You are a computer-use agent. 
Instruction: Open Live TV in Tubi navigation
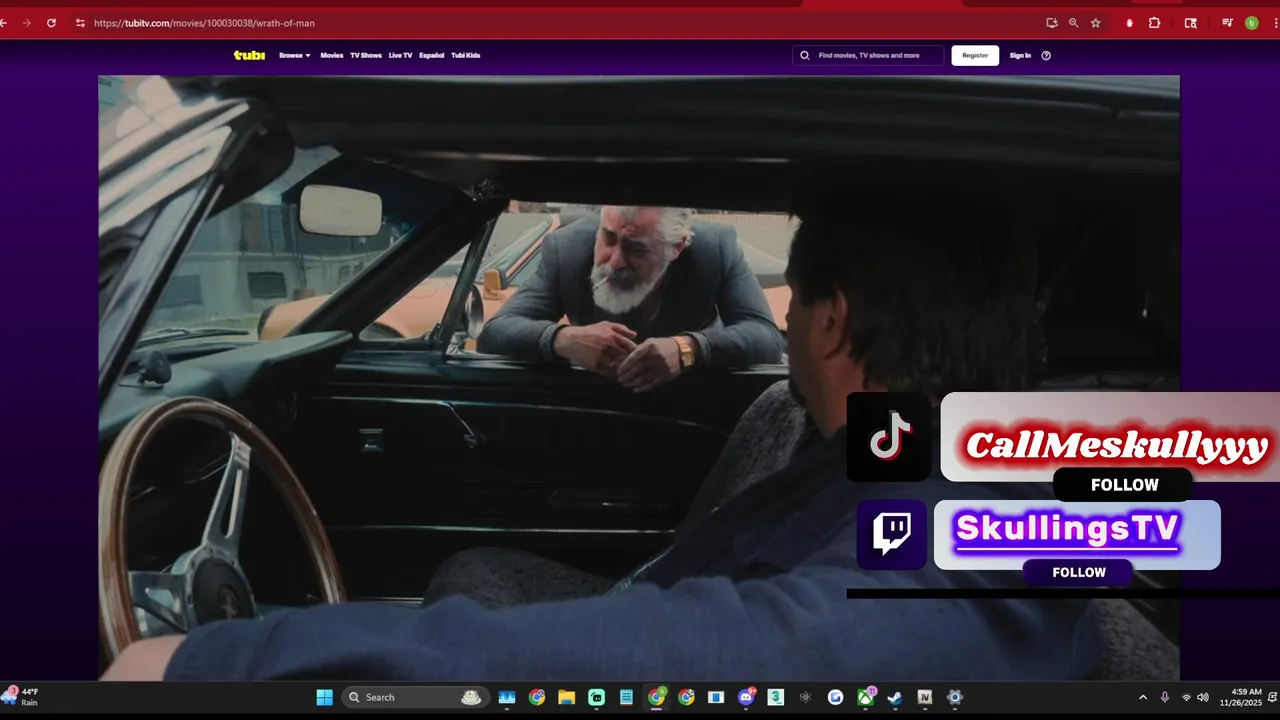pos(400,56)
